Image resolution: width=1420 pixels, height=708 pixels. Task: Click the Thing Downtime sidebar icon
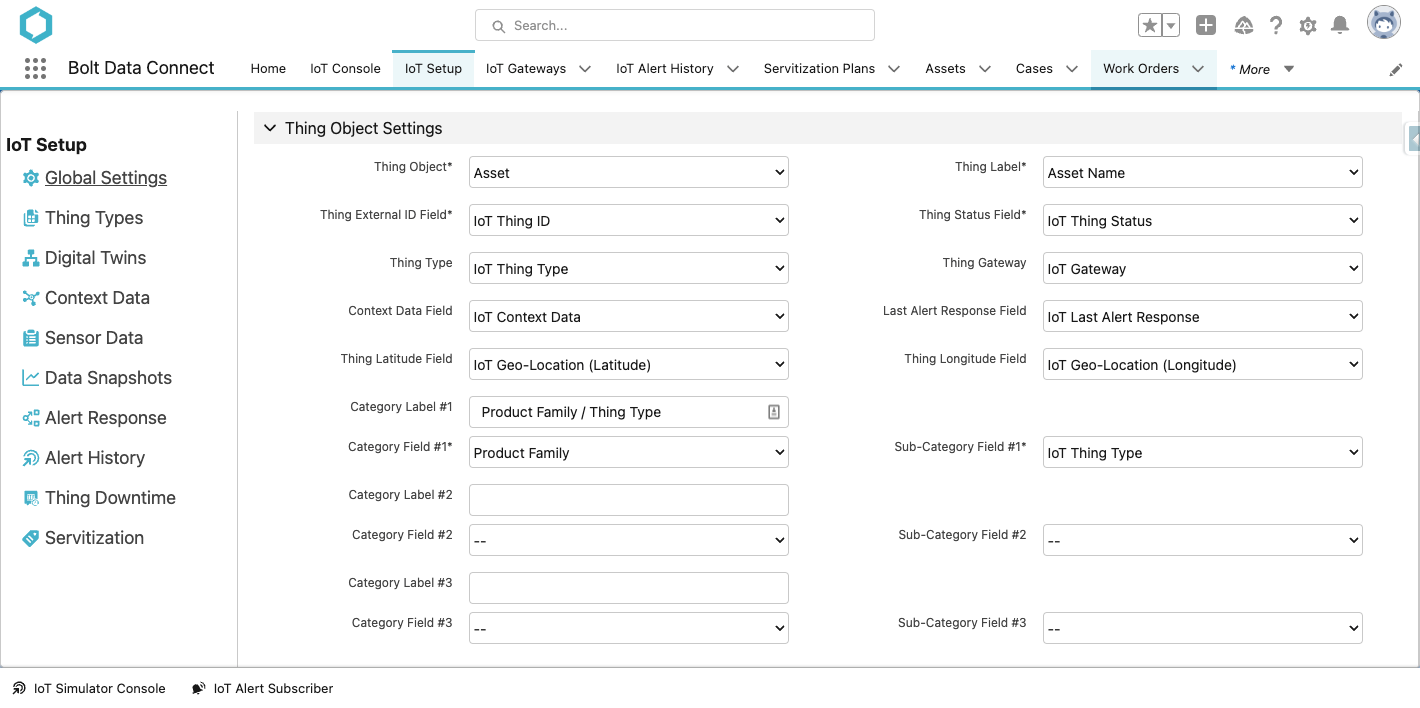tap(31, 498)
